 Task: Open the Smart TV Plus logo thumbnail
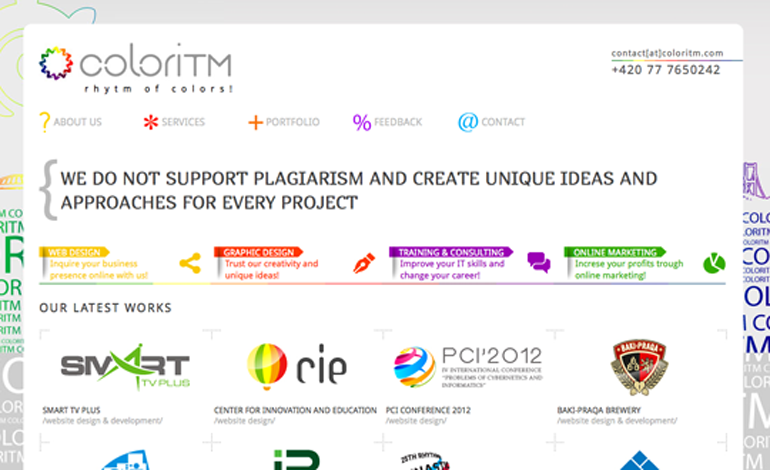pyautogui.click(x=125, y=366)
